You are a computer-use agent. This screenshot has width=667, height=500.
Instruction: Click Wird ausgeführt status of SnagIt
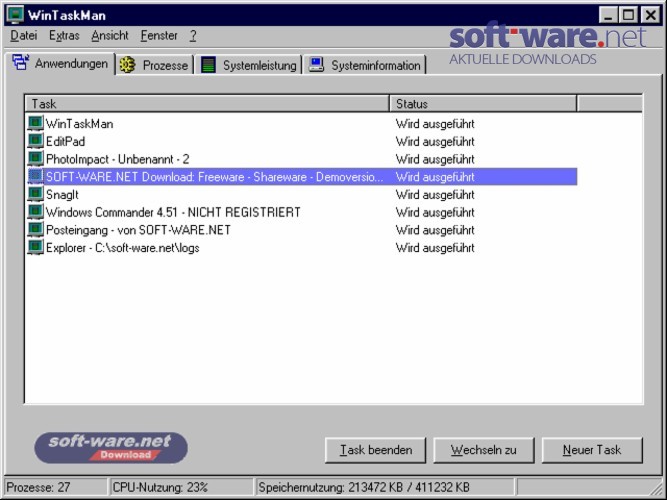pyautogui.click(x=435, y=195)
